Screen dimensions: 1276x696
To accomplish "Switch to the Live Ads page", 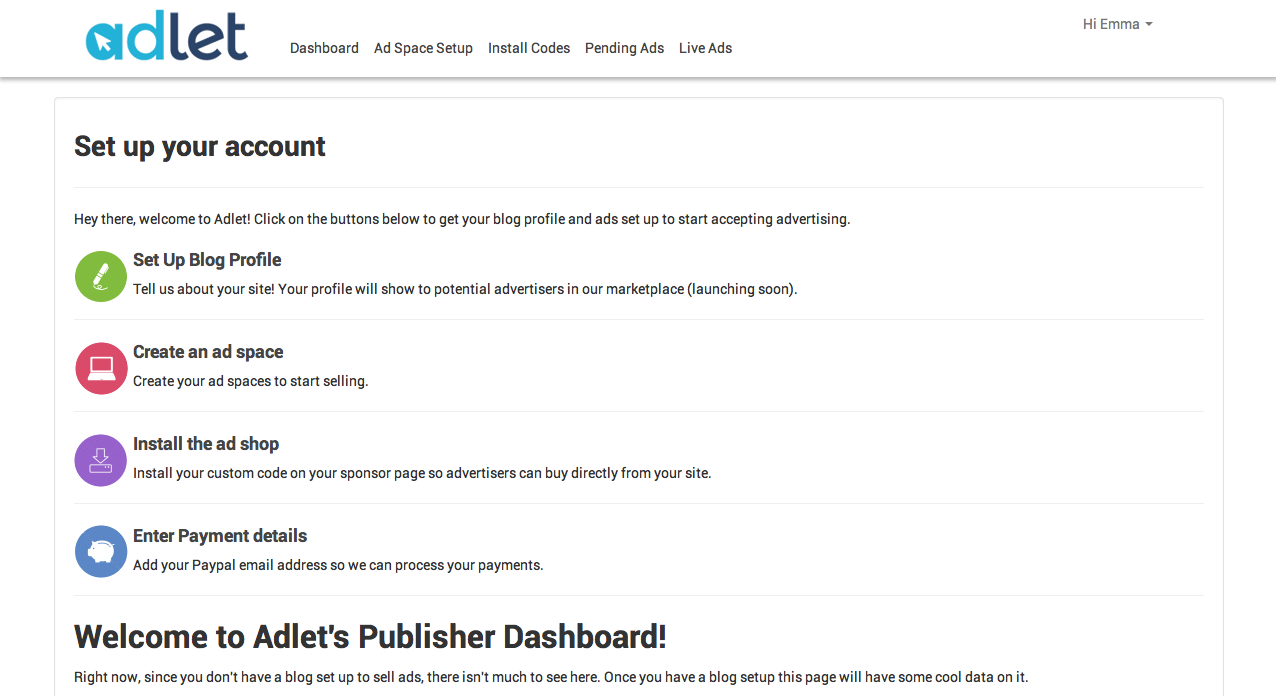I will point(705,48).
